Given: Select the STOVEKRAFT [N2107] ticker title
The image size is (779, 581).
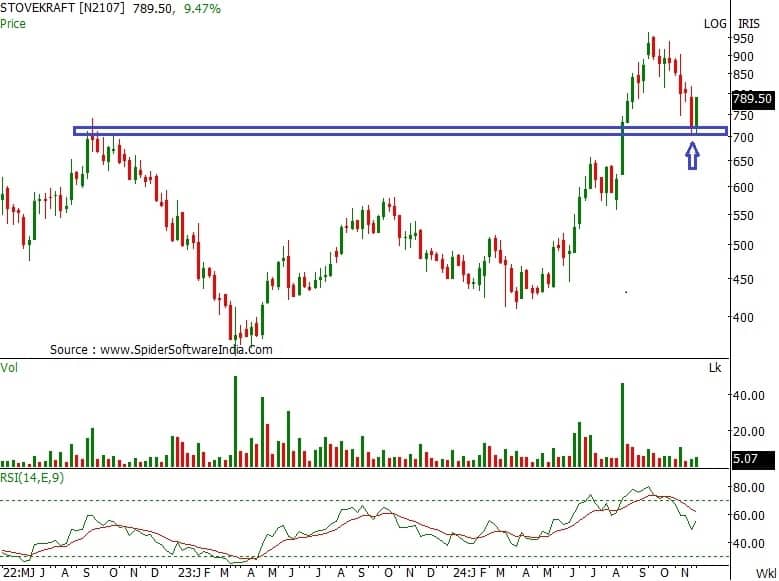Looking at the screenshot, I should [x=62, y=9].
